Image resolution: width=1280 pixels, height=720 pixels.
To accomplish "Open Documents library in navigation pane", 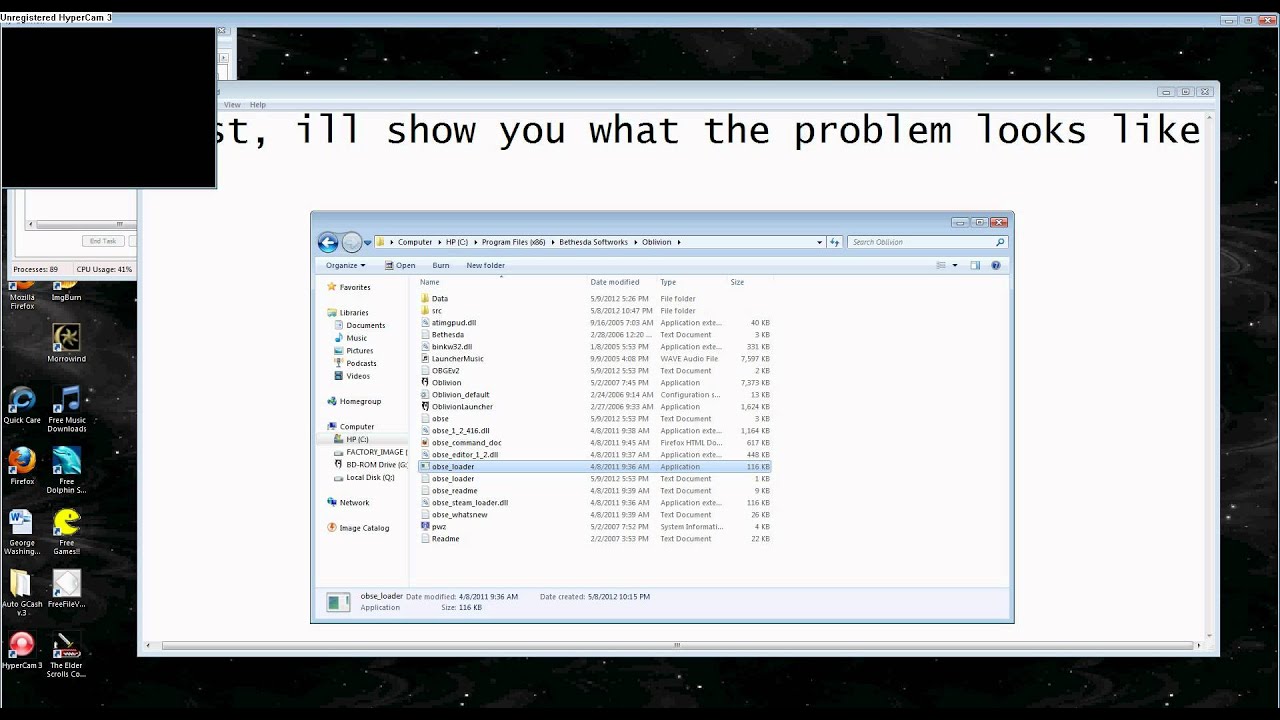I will point(365,325).
